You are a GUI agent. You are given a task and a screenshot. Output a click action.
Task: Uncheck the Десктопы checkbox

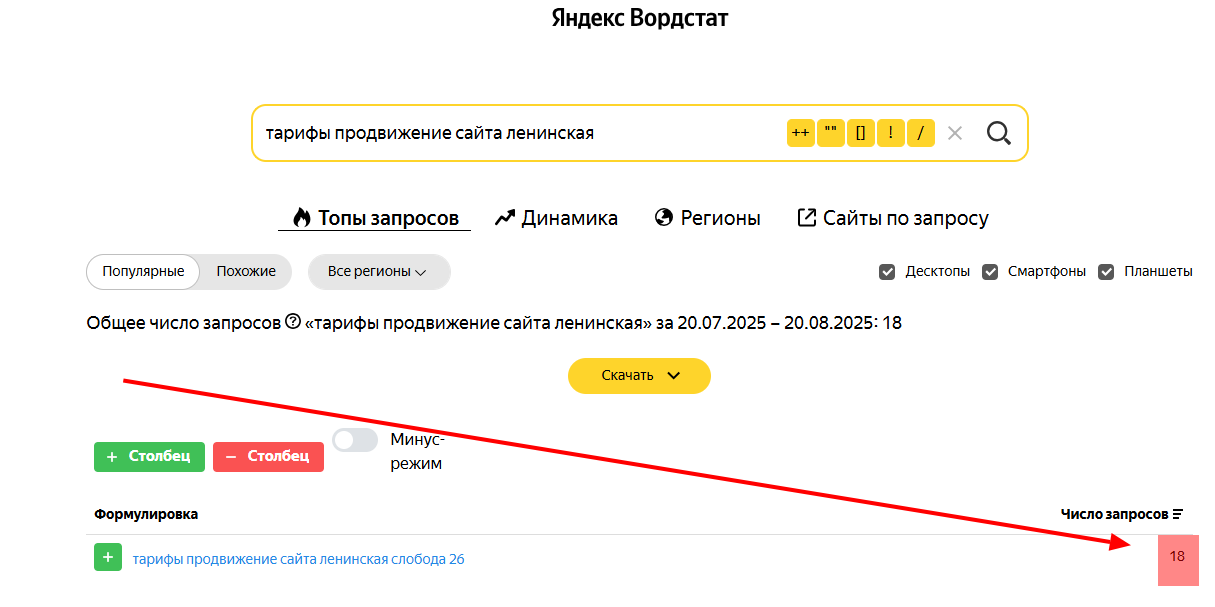coord(887,272)
